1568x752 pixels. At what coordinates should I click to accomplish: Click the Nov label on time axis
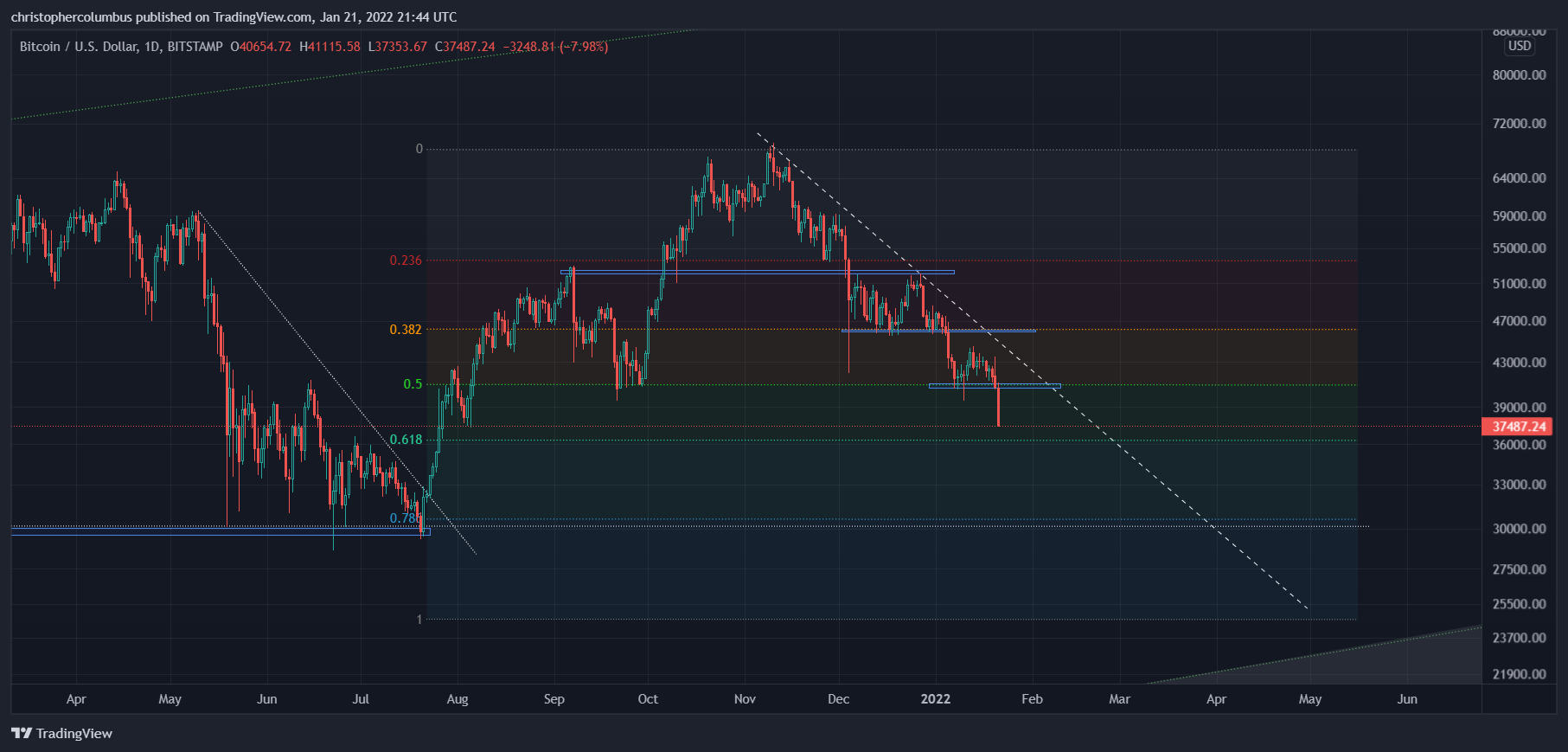pos(745,699)
